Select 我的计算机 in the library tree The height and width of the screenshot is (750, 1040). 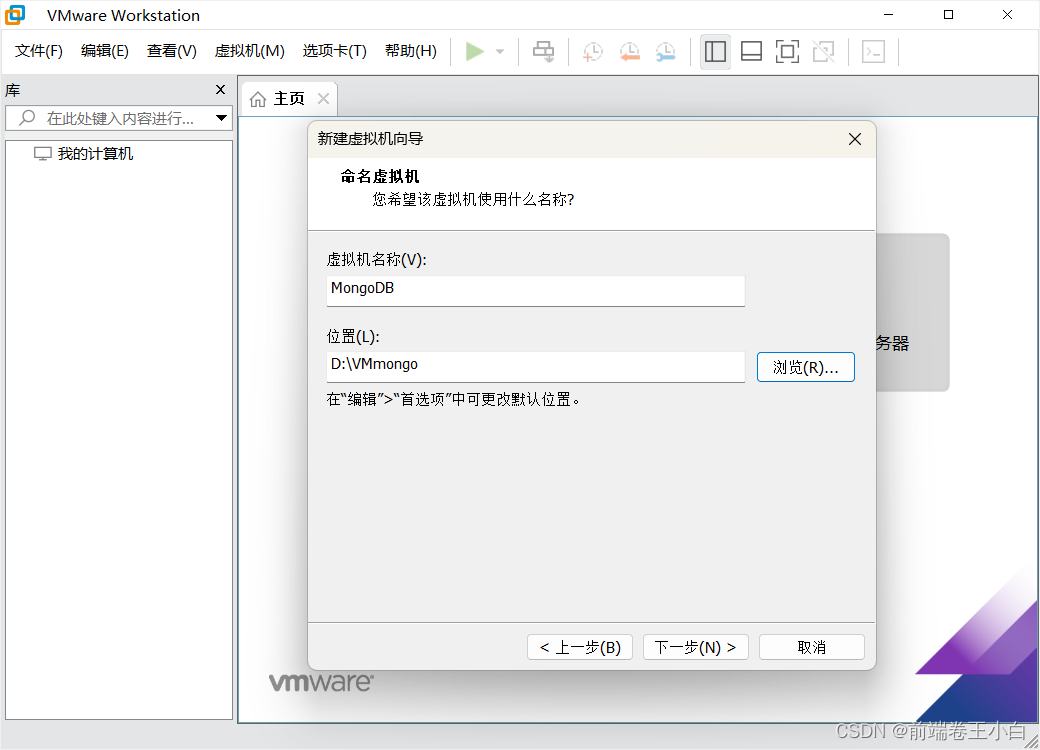coord(95,154)
